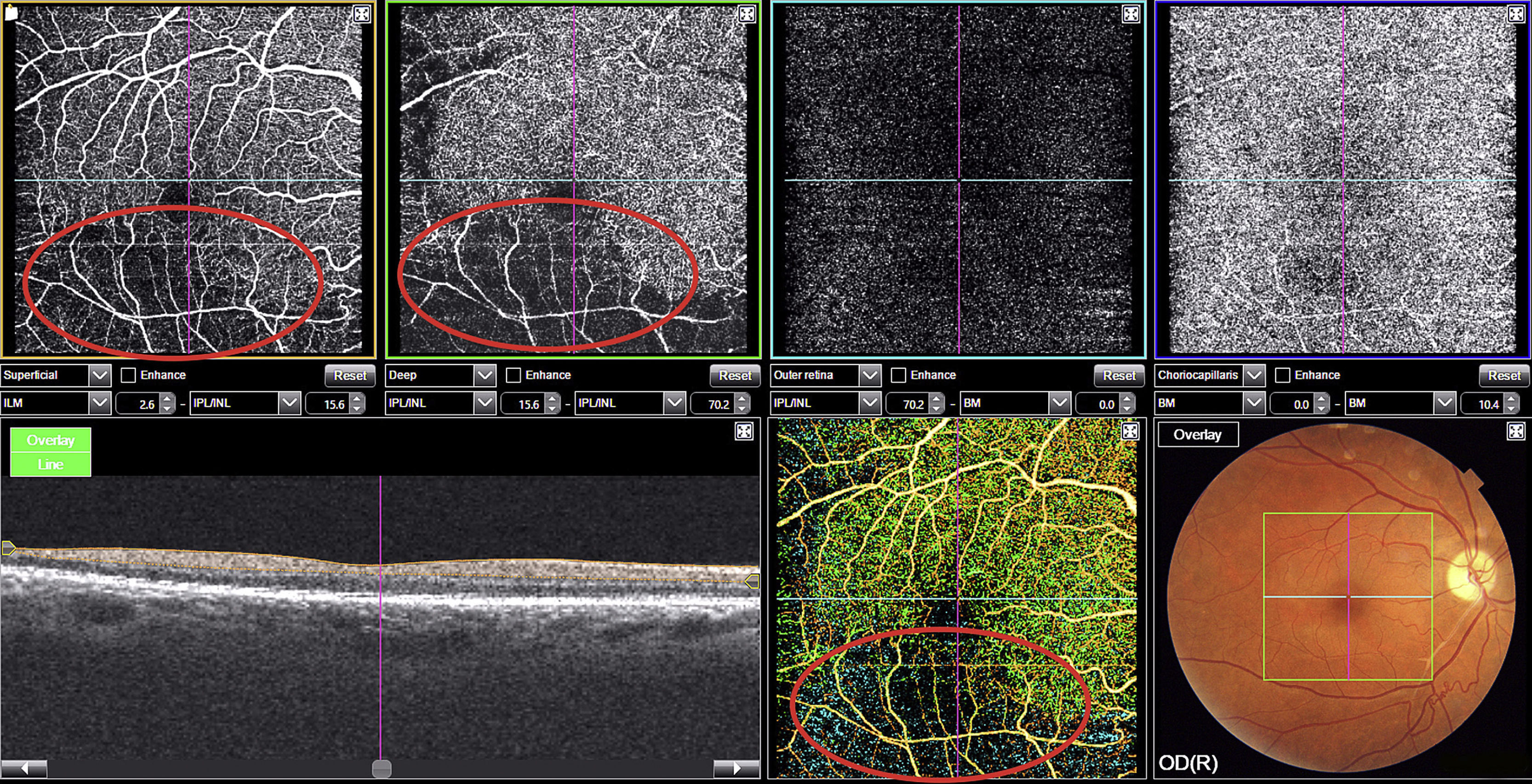Enlarge the color-coded angiography overlay panel
Viewport: 1532px width, 784px height.
click(x=1130, y=432)
